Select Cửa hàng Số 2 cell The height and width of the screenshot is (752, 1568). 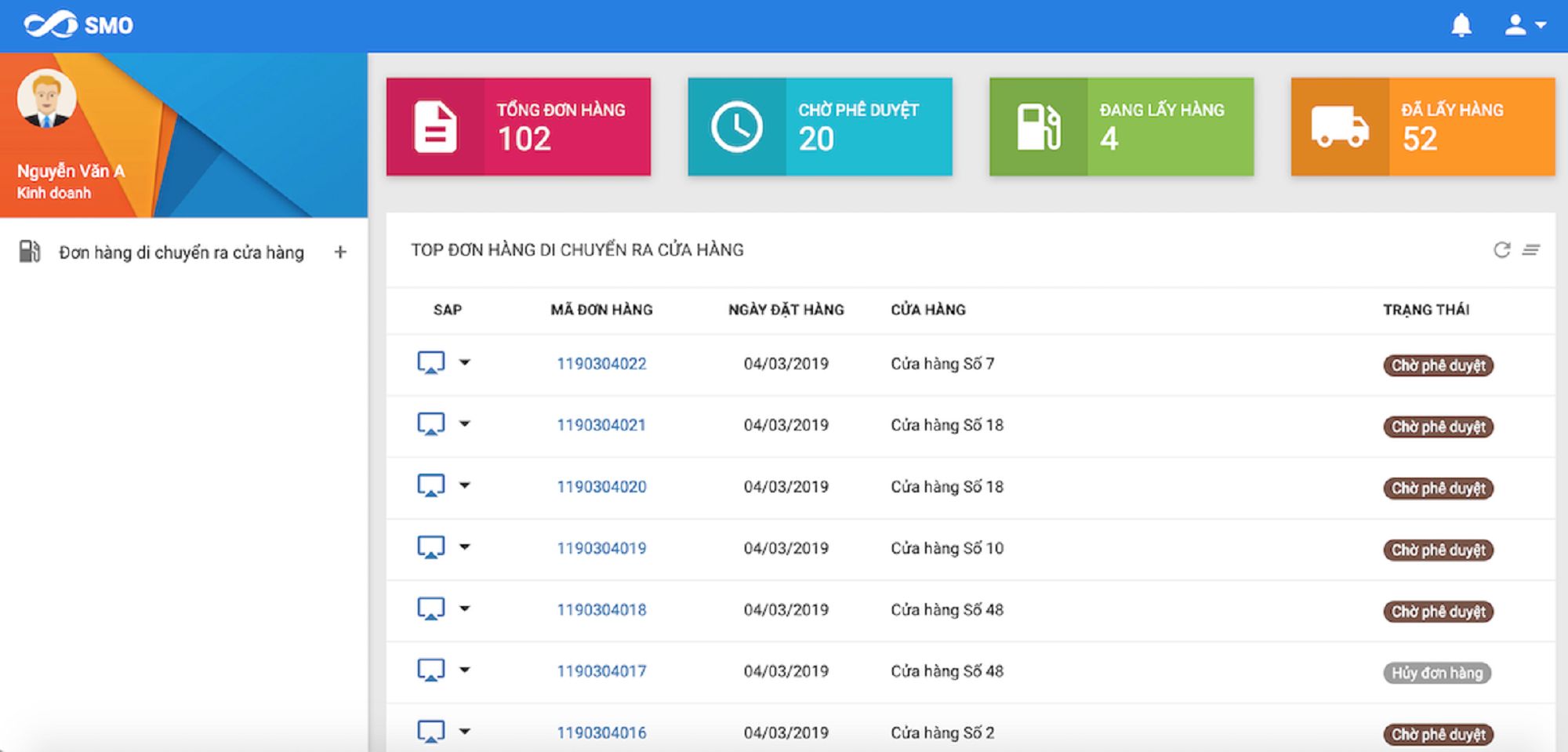coord(942,733)
